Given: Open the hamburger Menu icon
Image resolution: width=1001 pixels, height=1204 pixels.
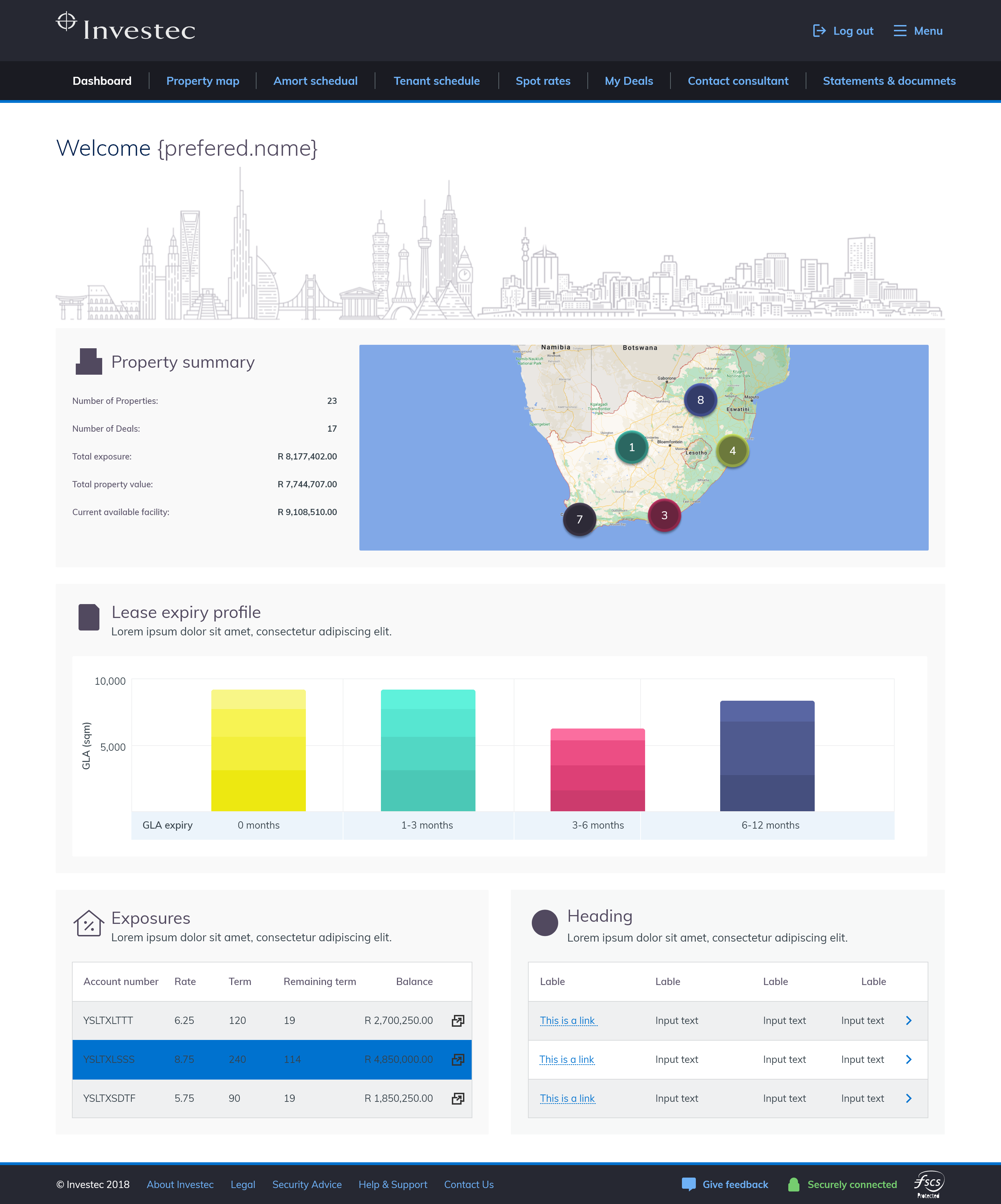Looking at the screenshot, I should tap(900, 31).
